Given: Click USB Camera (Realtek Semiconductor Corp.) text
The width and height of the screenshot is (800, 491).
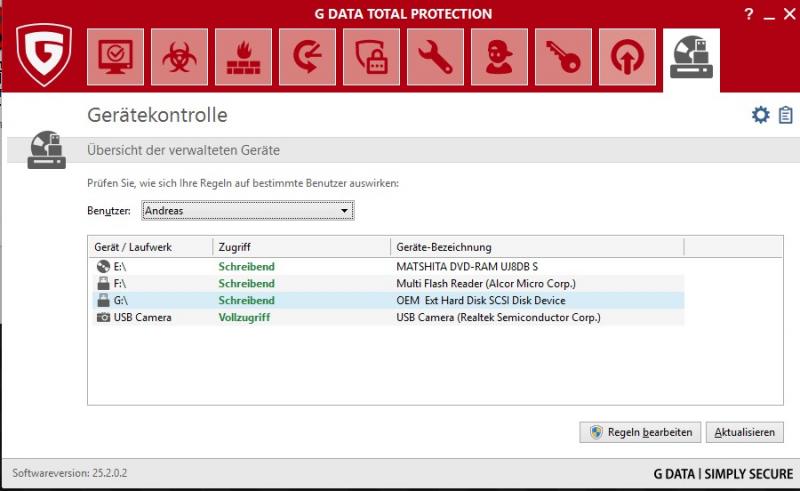Looking at the screenshot, I should coord(498,317).
